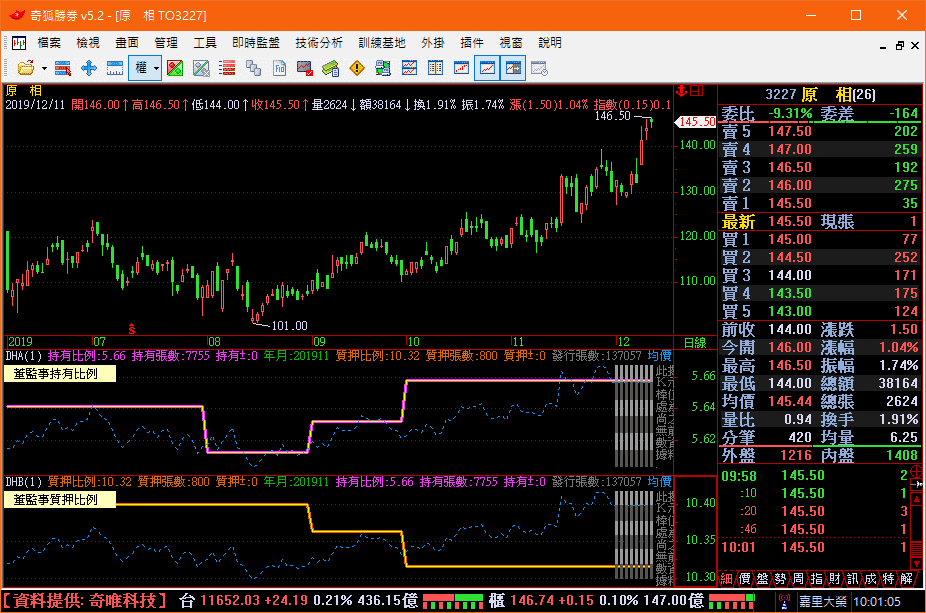The height and width of the screenshot is (613, 926).
Task: Click the green money stack icon
Action: (x=331, y=69)
